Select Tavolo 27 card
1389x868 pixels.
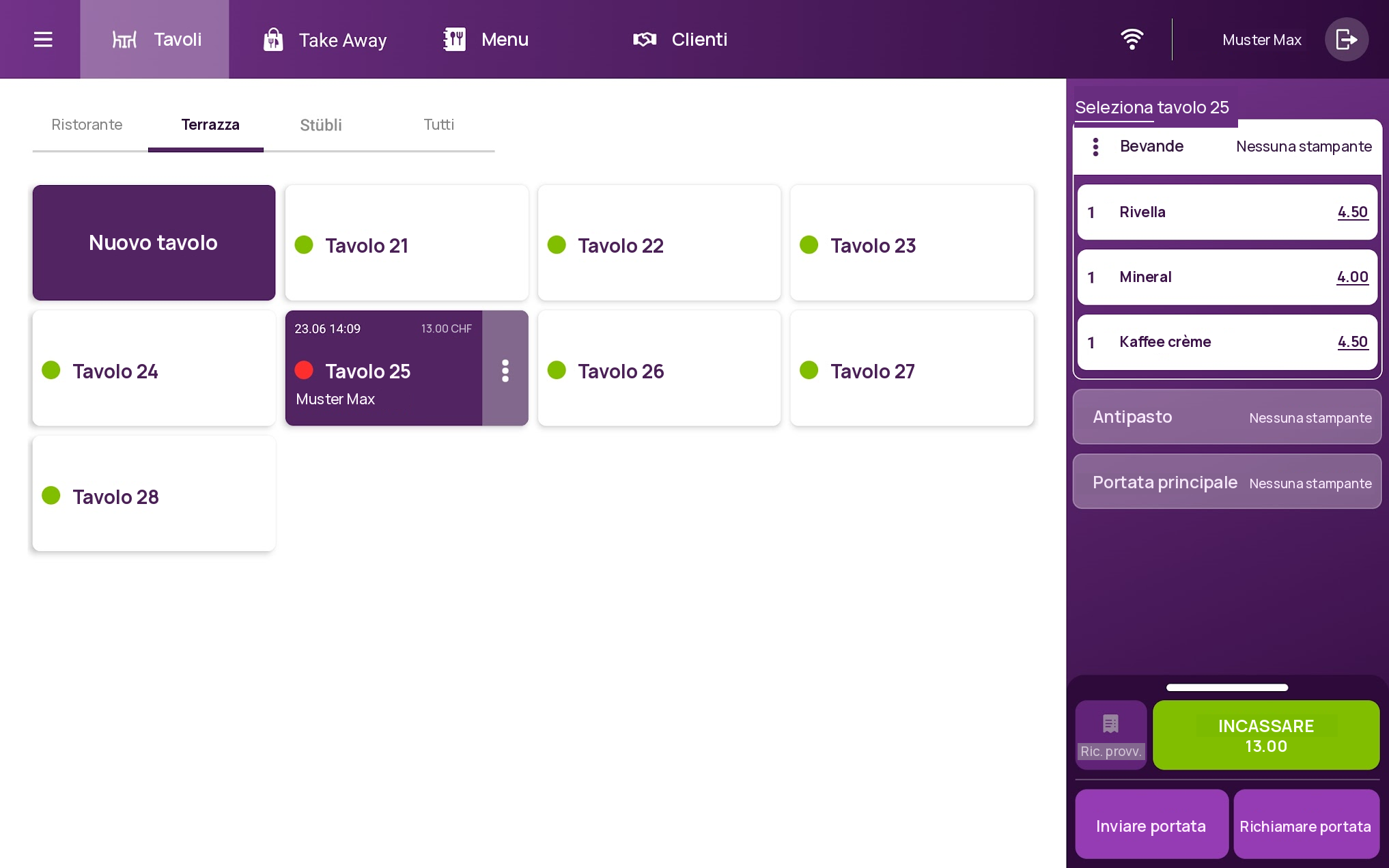click(912, 368)
